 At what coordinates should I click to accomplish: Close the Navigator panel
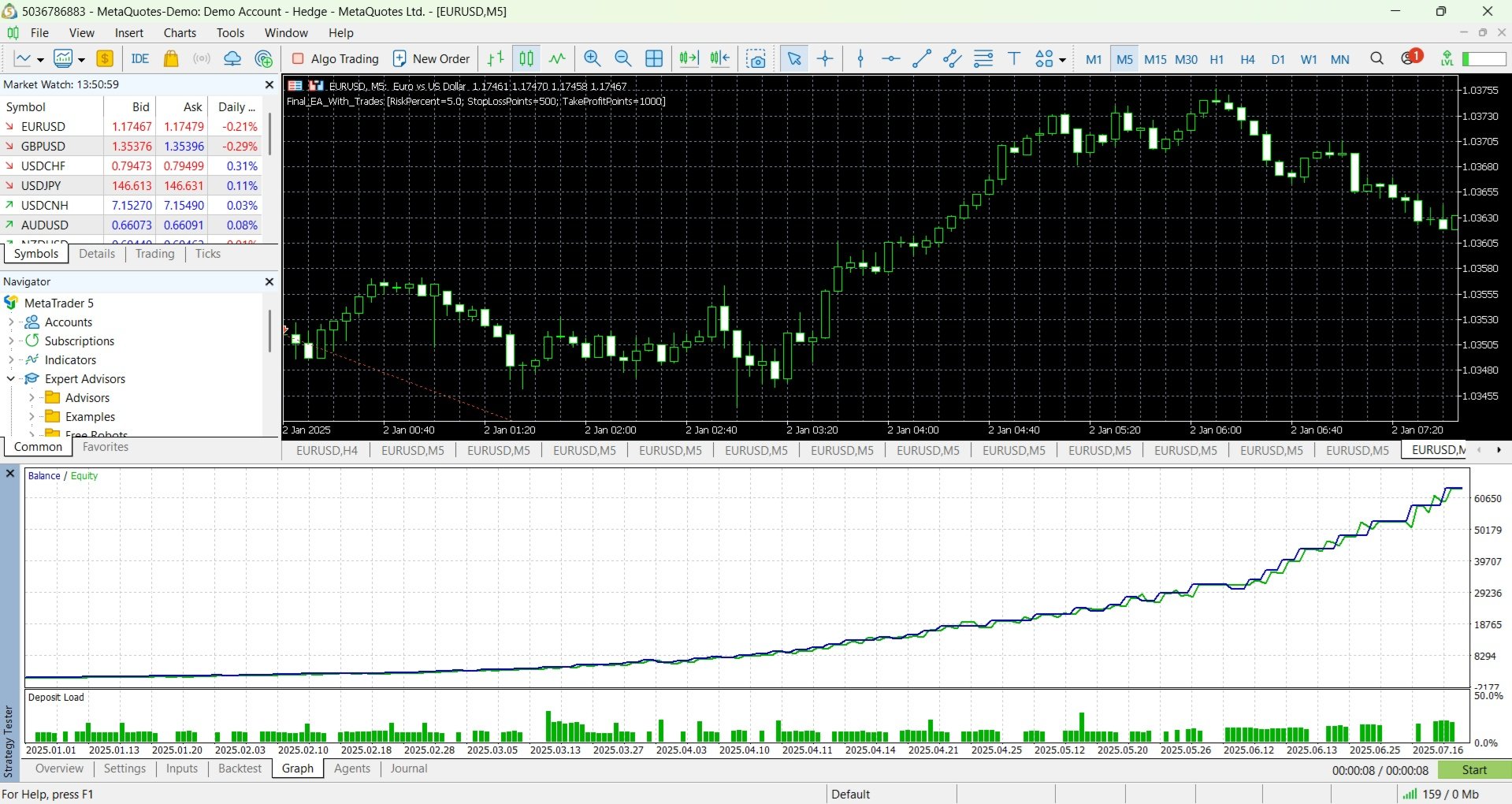click(x=269, y=281)
